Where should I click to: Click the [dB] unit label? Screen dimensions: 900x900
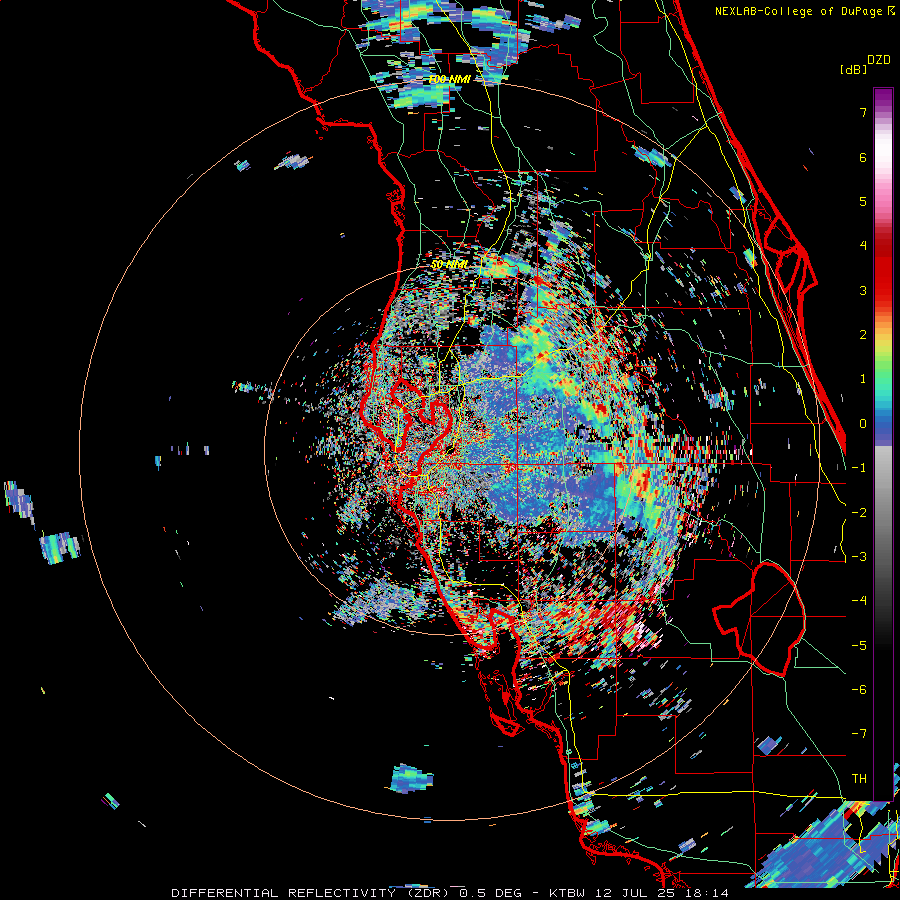(x=853, y=69)
